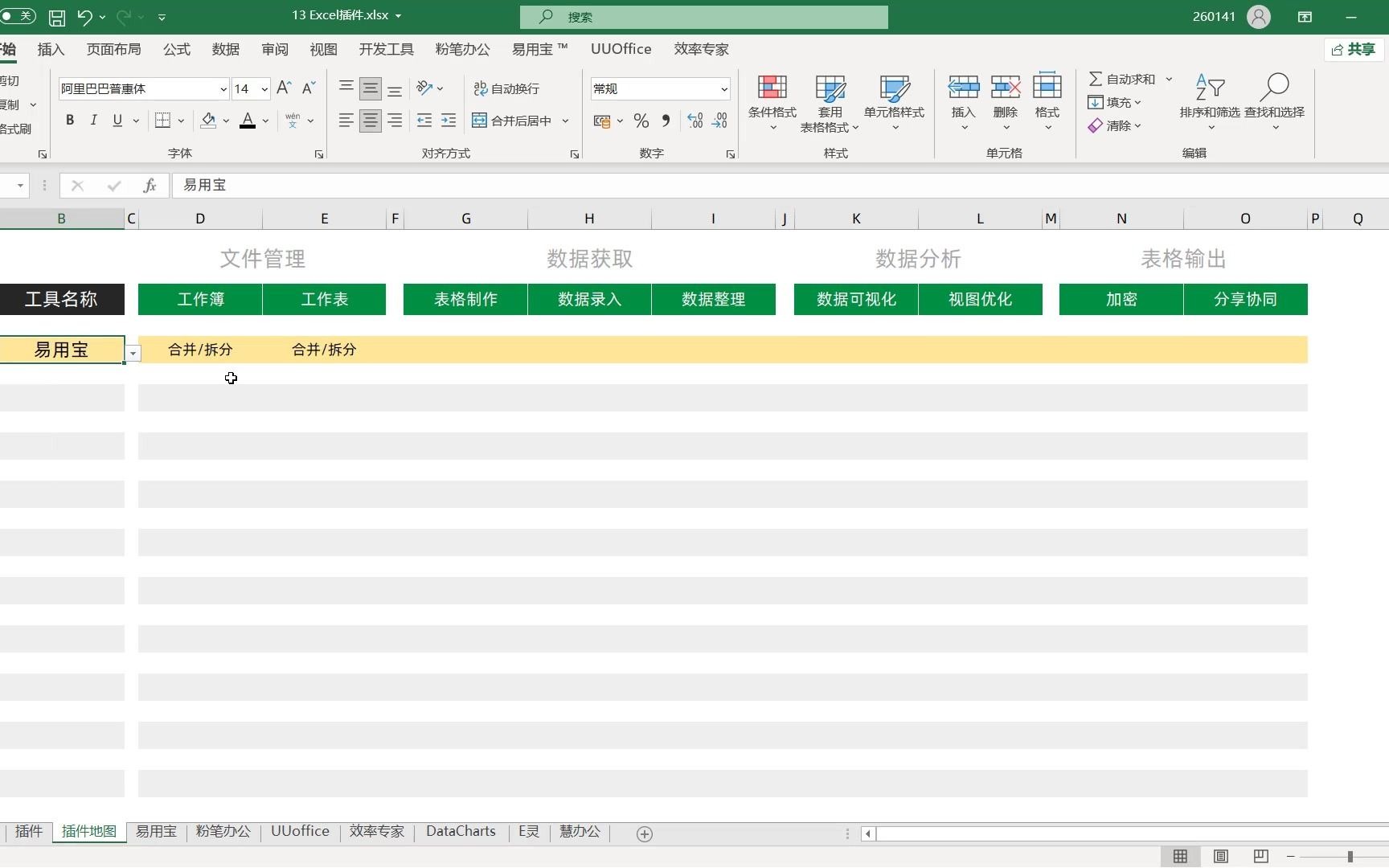This screenshot has width=1389, height=868.
Task: Expand the Name Box dropdown
Action: coord(19,186)
